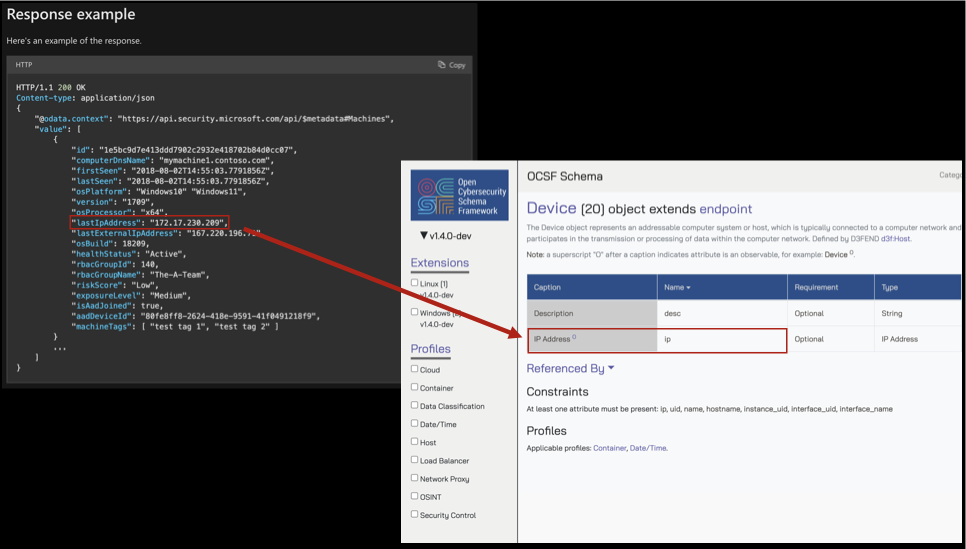Click the Caption column header
This screenshot has height=549, width=966.
pyautogui.click(x=547, y=287)
